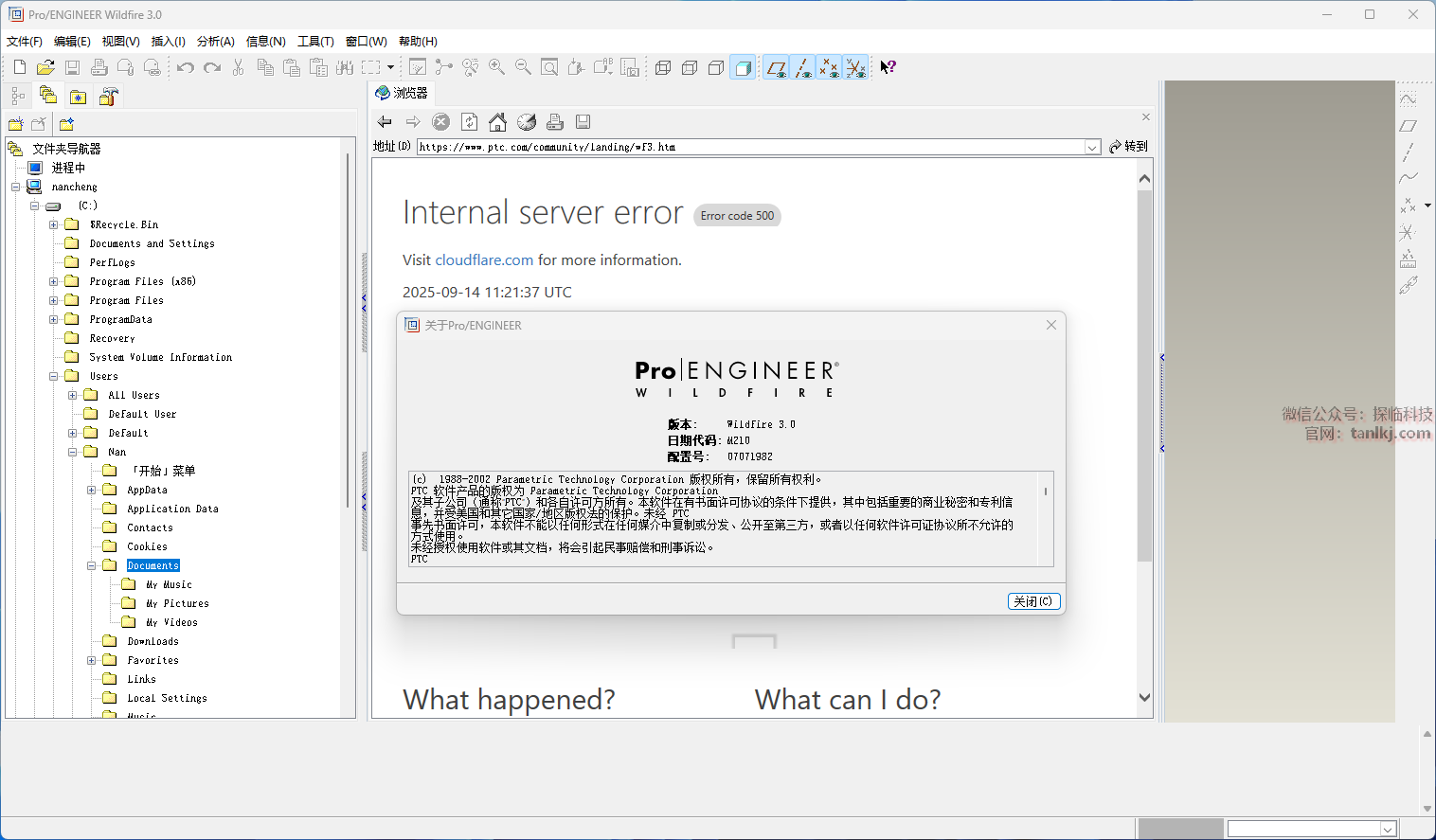Expand the Program Files (x86) folder
This screenshot has width=1436, height=840.
point(54,281)
